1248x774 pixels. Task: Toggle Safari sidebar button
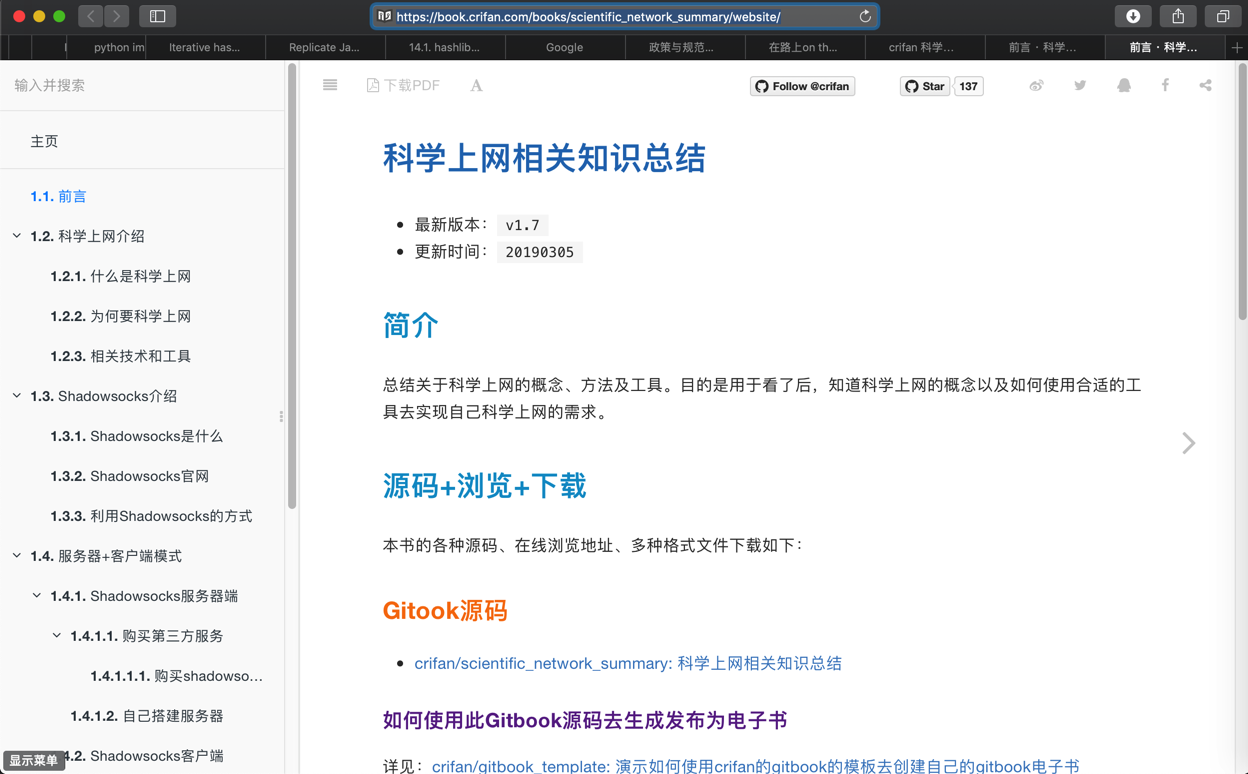click(157, 16)
